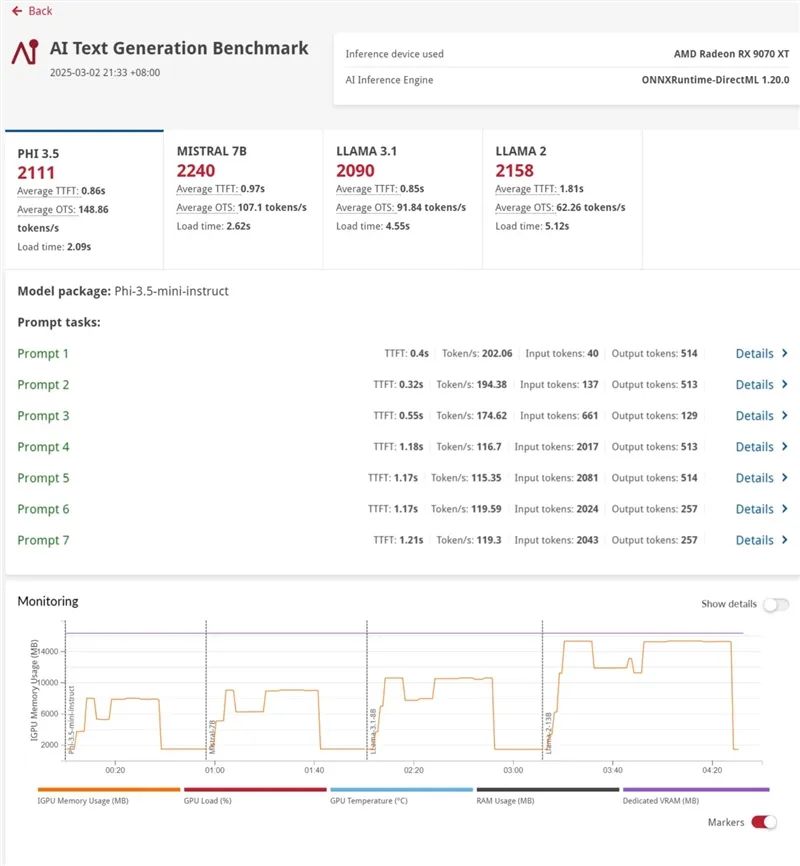The image size is (800, 866).
Task: Click the Prompt 4 label
Action: coord(43,447)
